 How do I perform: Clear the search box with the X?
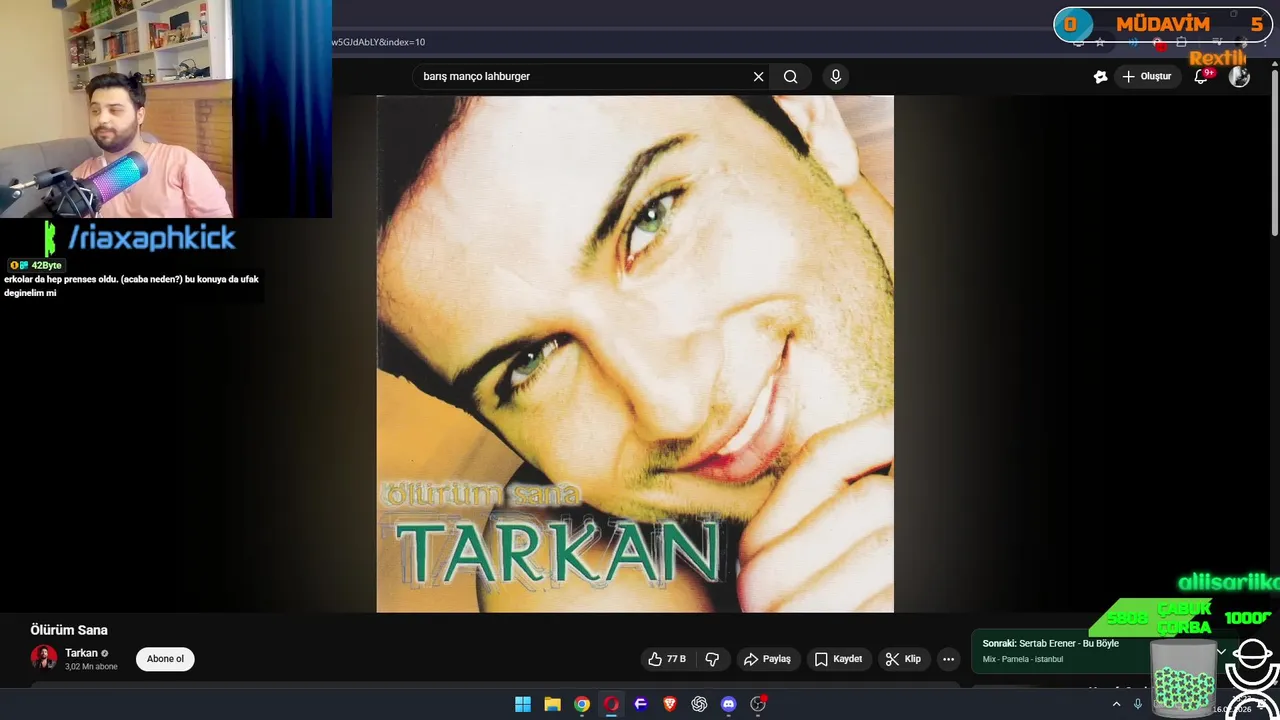point(758,77)
